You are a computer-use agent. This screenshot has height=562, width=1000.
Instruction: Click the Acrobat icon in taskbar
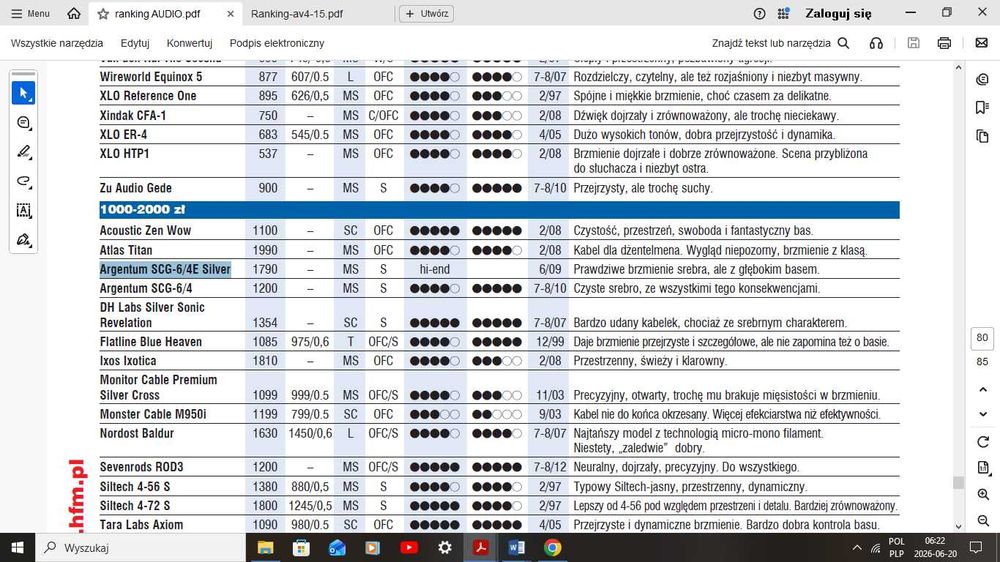(x=481, y=547)
